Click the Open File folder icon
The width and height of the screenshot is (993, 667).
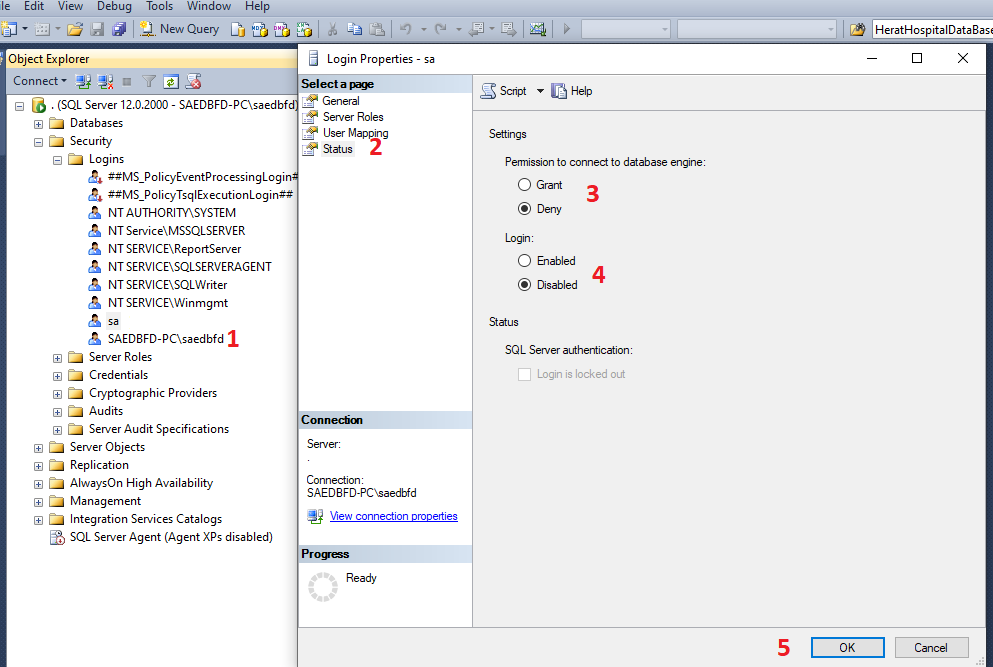click(75, 29)
